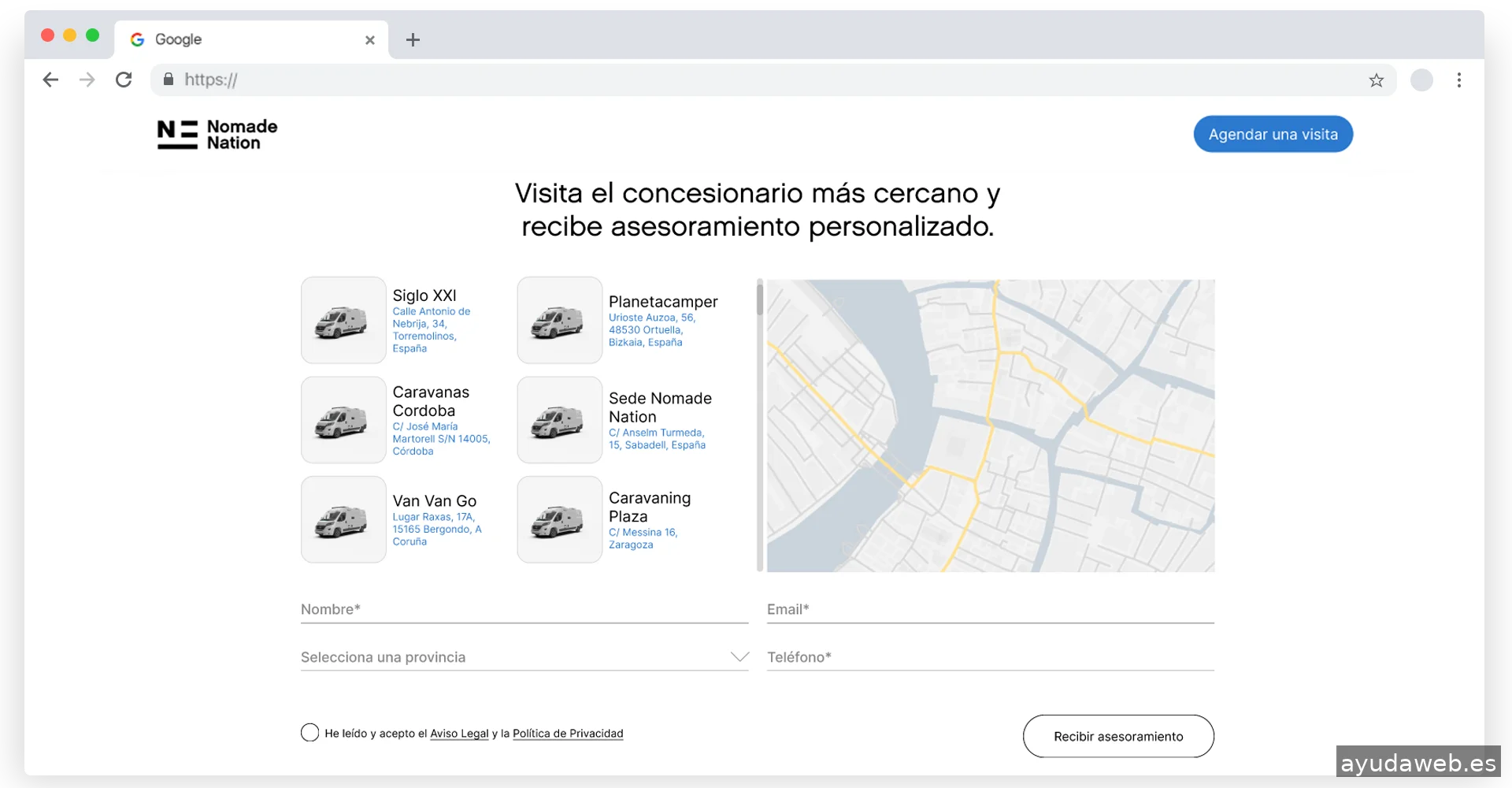Image resolution: width=1512 pixels, height=788 pixels.
Task: Bookmark the page with the star icon
Action: pyautogui.click(x=1376, y=80)
